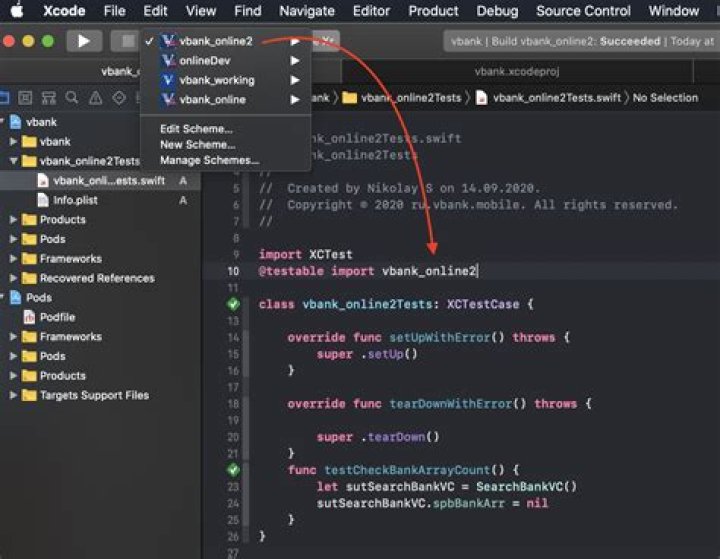
Task: Open the find navigator magnifier icon
Action: (72, 97)
